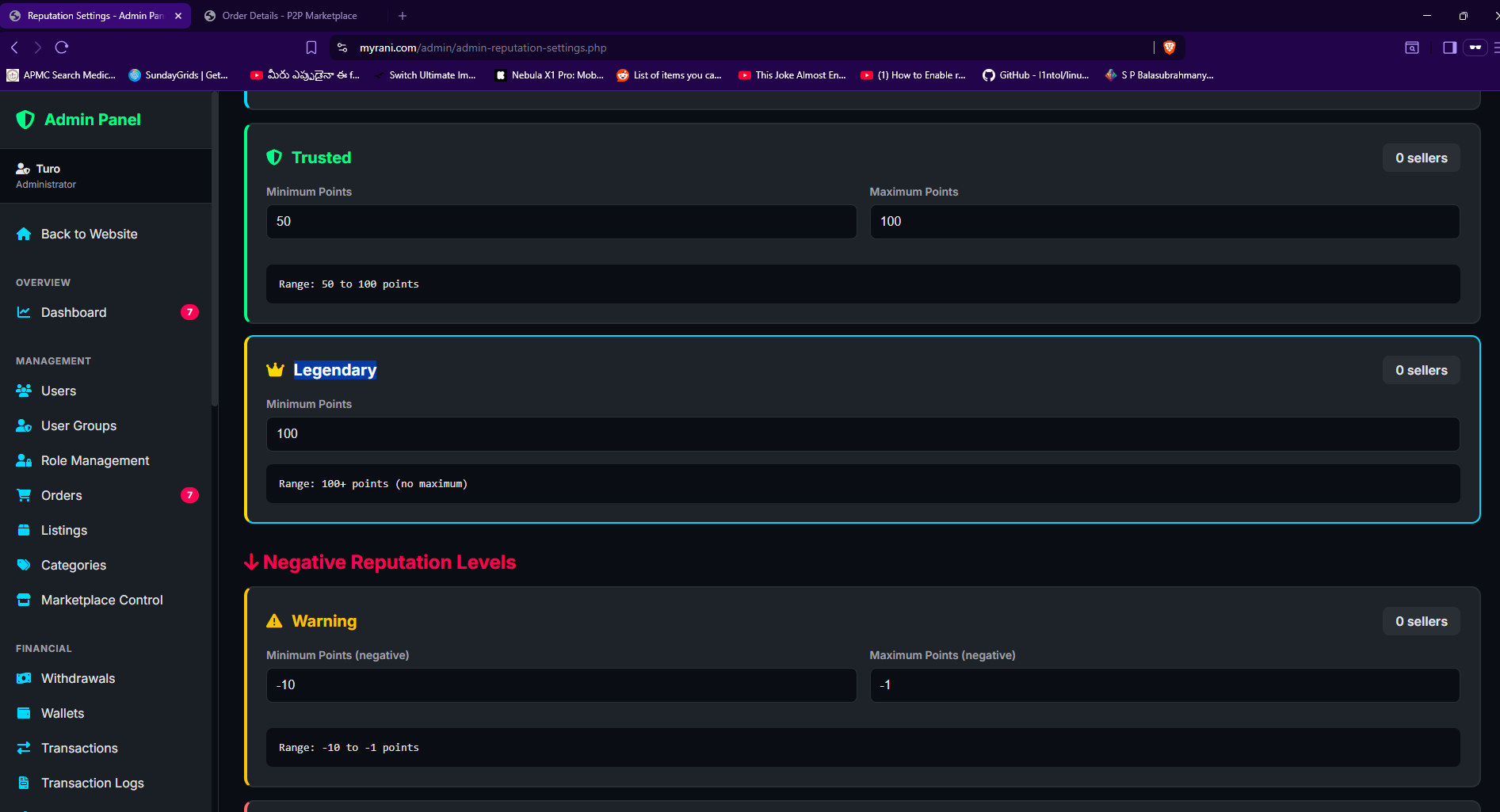
Task: Click the Brave Shields lion icon
Action: click(1169, 48)
